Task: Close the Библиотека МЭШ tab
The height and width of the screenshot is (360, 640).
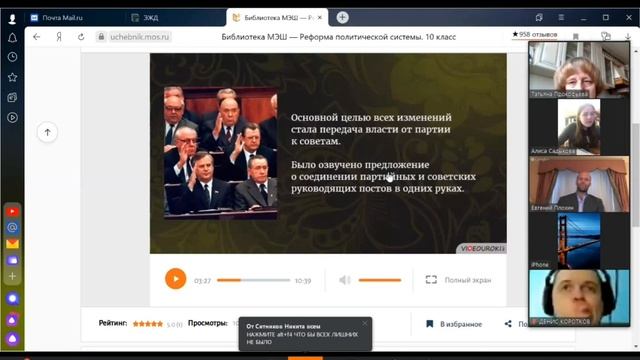Action: point(320,18)
